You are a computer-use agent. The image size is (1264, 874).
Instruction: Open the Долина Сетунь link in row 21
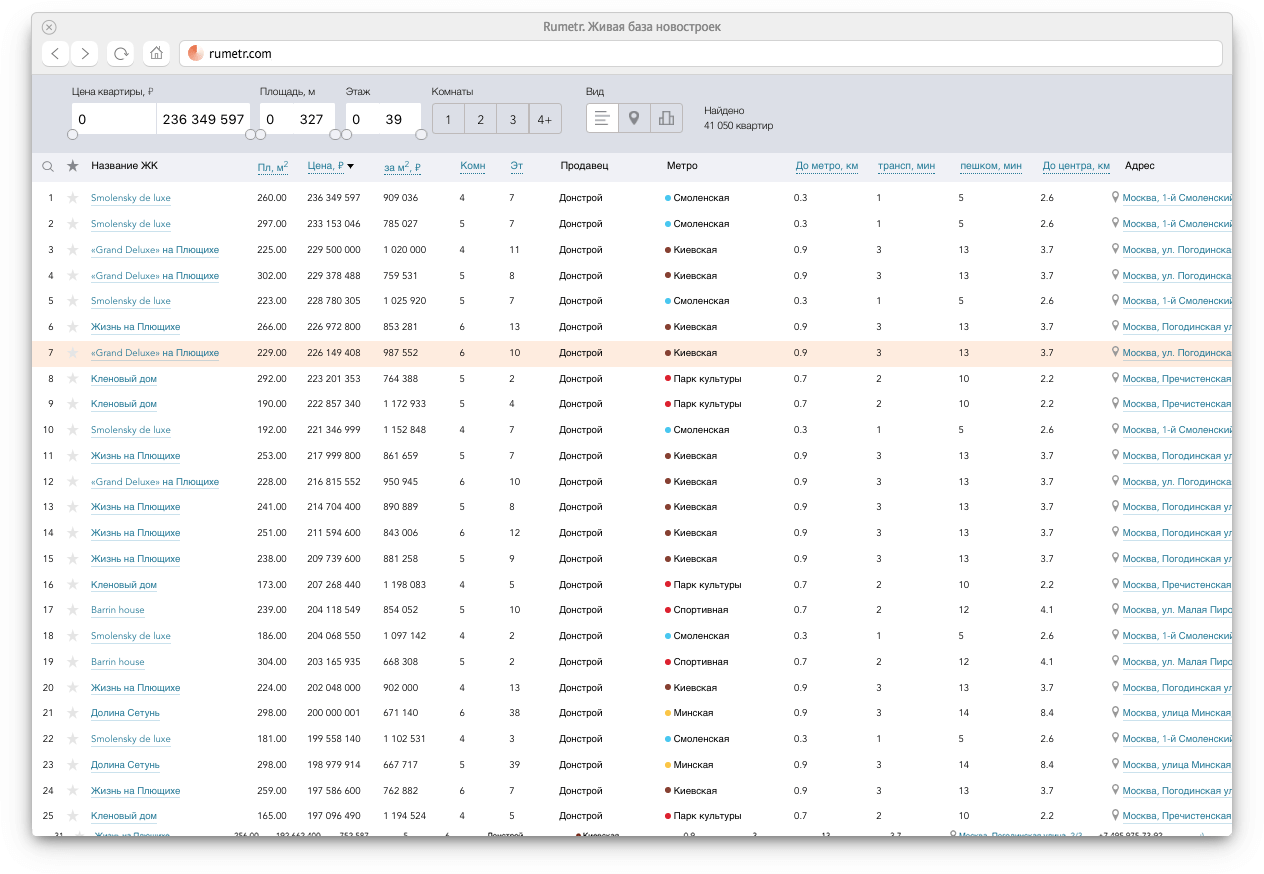click(x=125, y=713)
